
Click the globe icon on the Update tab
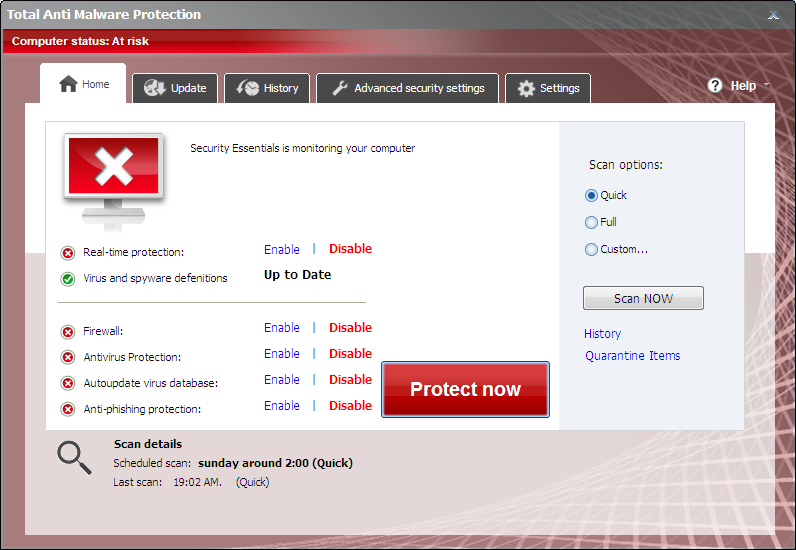(x=154, y=88)
